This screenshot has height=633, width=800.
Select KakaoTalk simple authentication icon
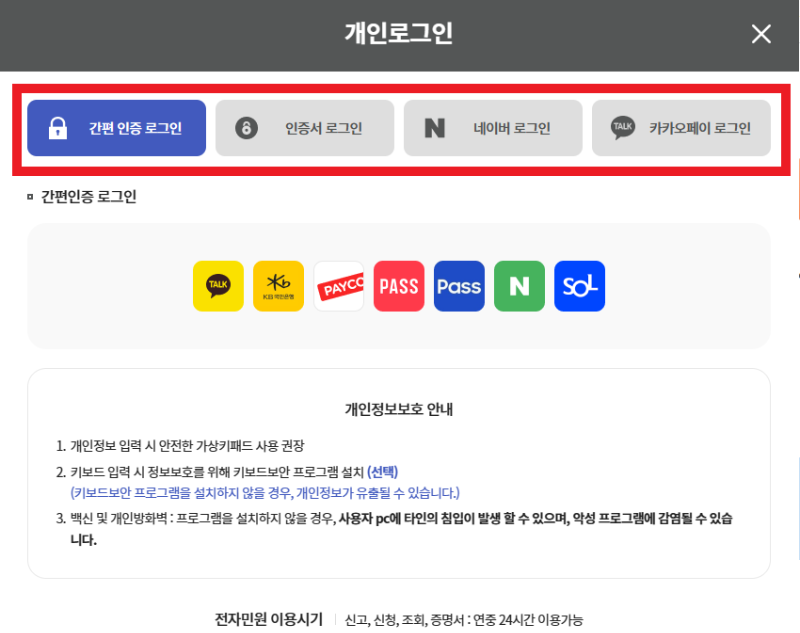click(218, 286)
